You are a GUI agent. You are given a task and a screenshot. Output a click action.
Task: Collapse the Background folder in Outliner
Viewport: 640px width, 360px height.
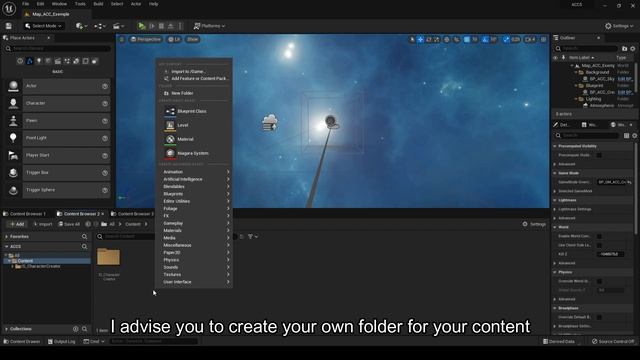click(576, 72)
